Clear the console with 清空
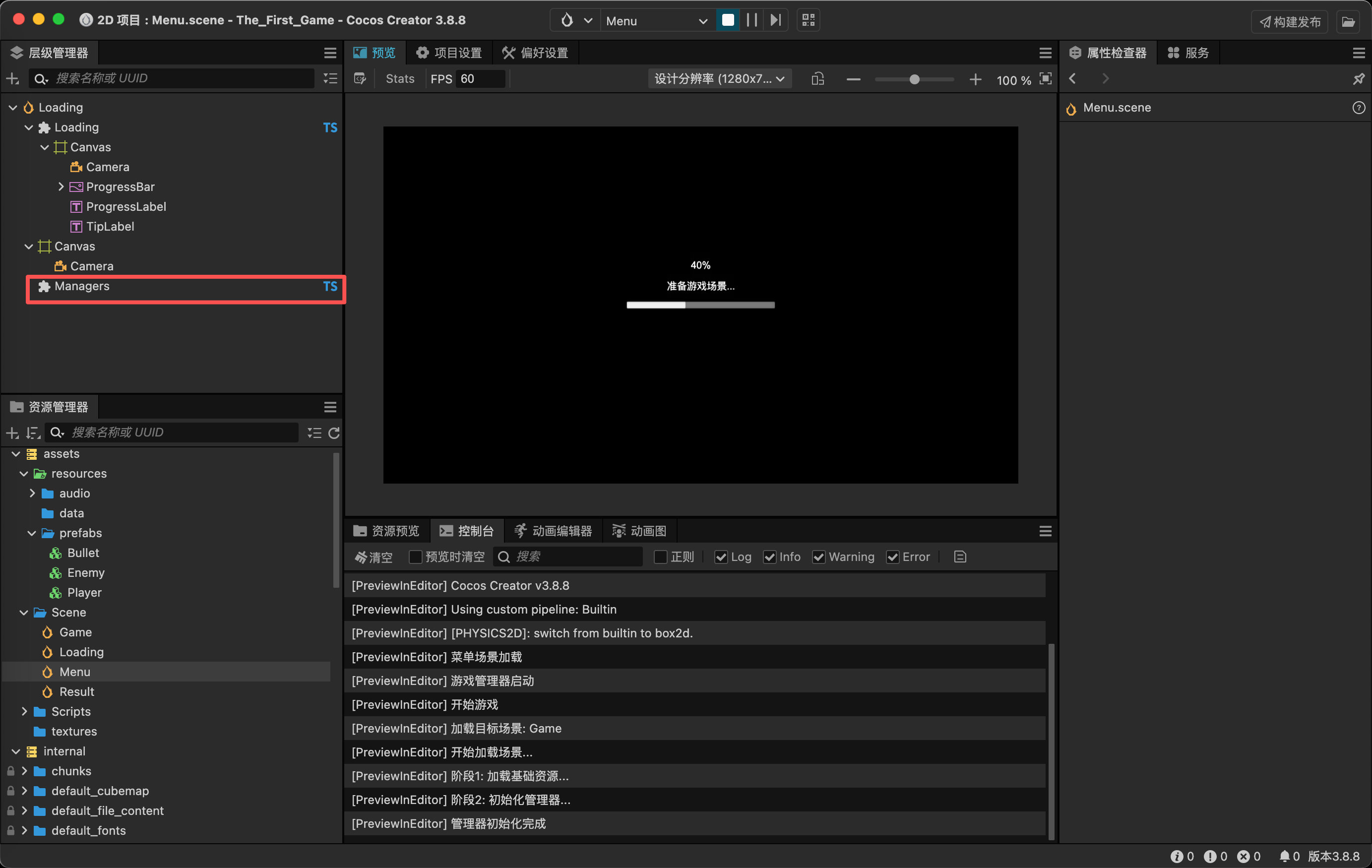 (x=373, y=557)
